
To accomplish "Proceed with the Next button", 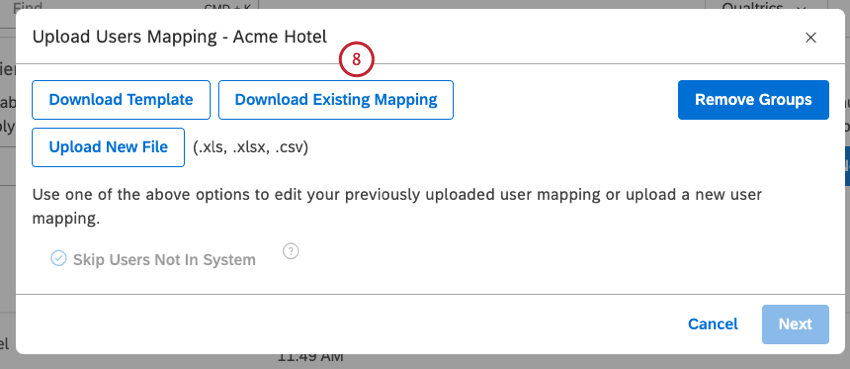I will [795, 324].
